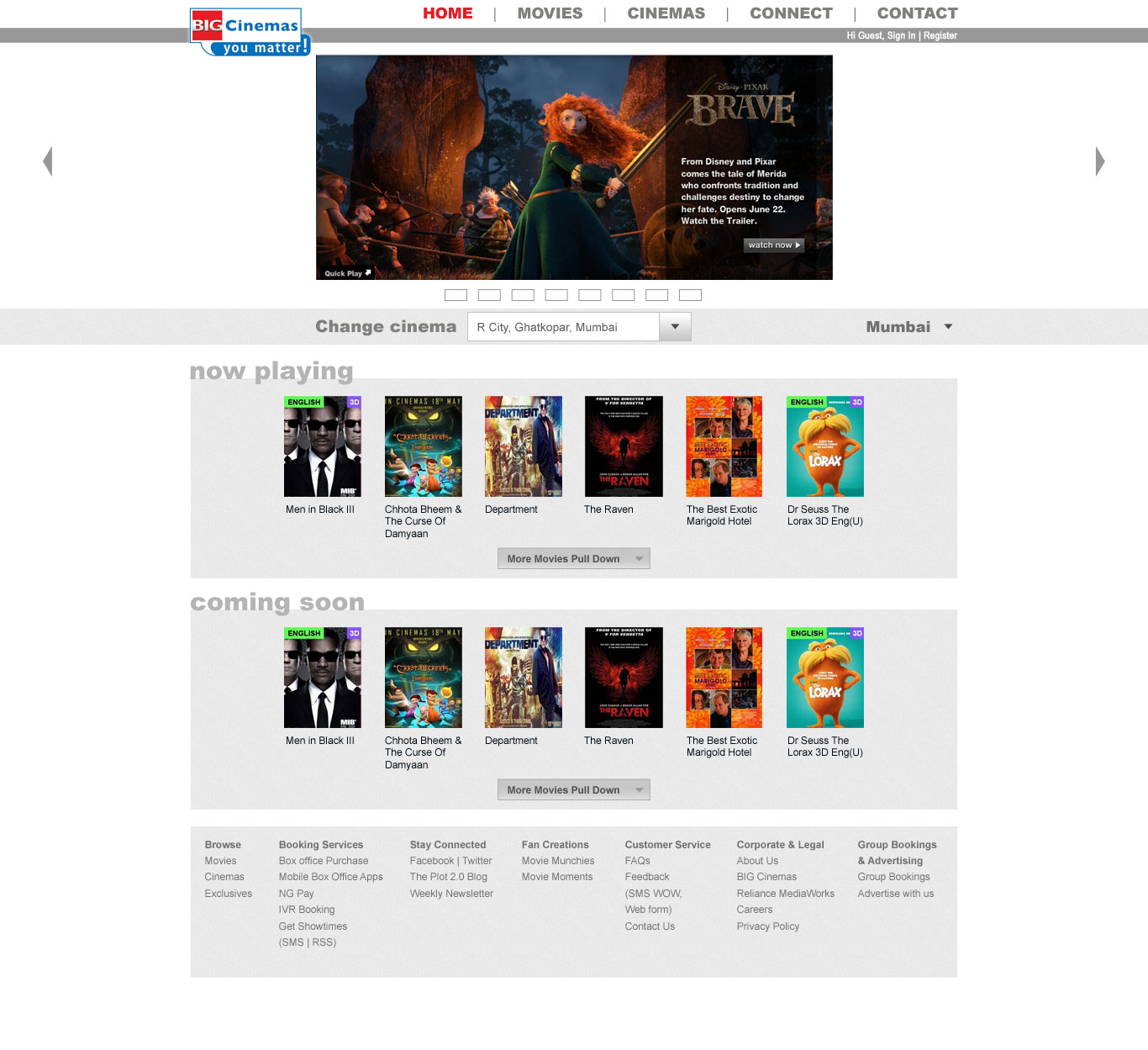
Task: Open Men in Black III poster in coming soon
Action: (323, 678)
